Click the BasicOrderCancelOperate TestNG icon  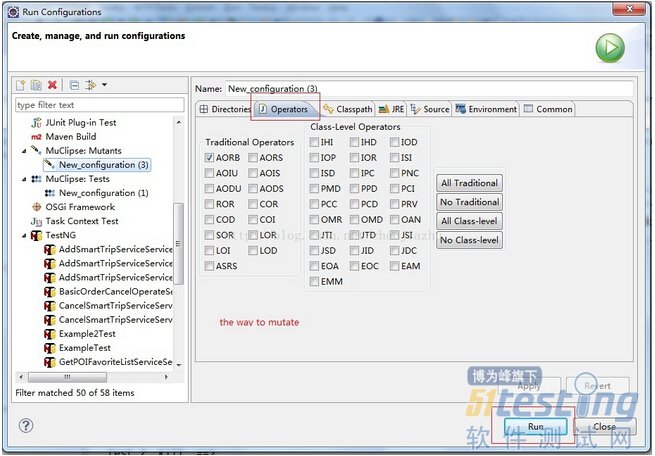pyautogui.click(x=50, y=292)
